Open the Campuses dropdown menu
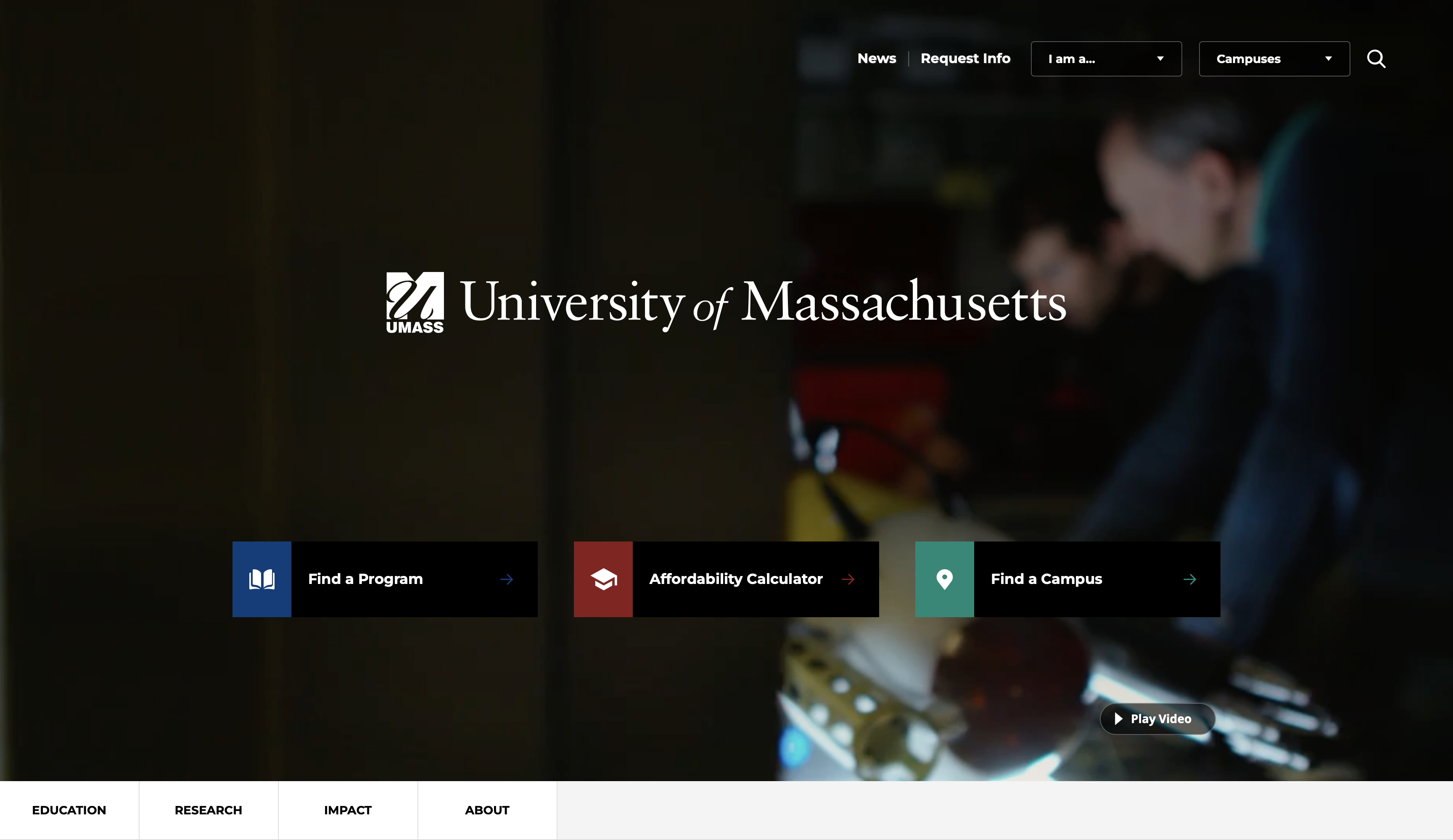Screen dimensions: 1453x840 coord(1274,59)
